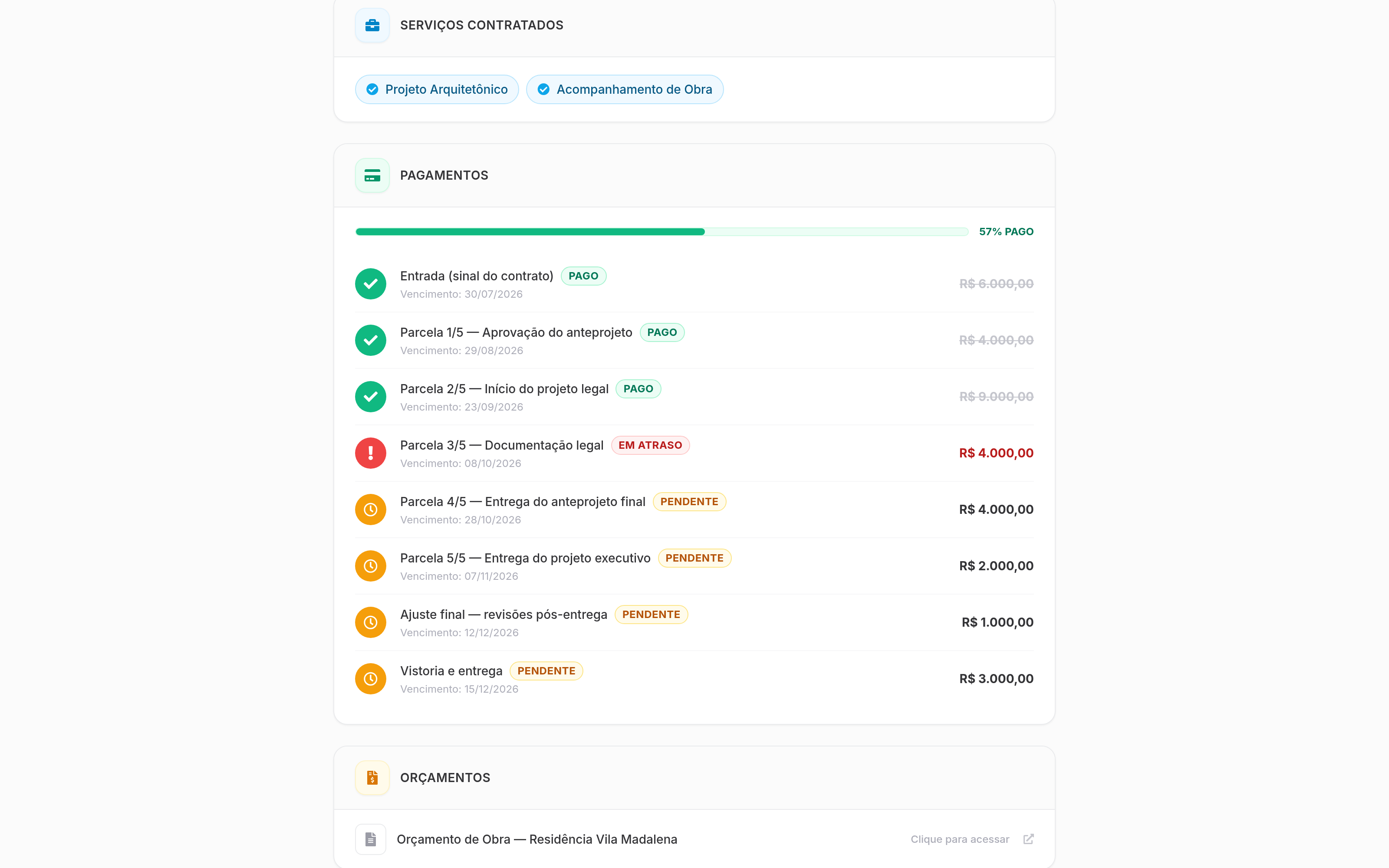Click the check icon in Projeto Arquitetônico chip
Viewport: 1389px width, 868px height.
(372, 89)
